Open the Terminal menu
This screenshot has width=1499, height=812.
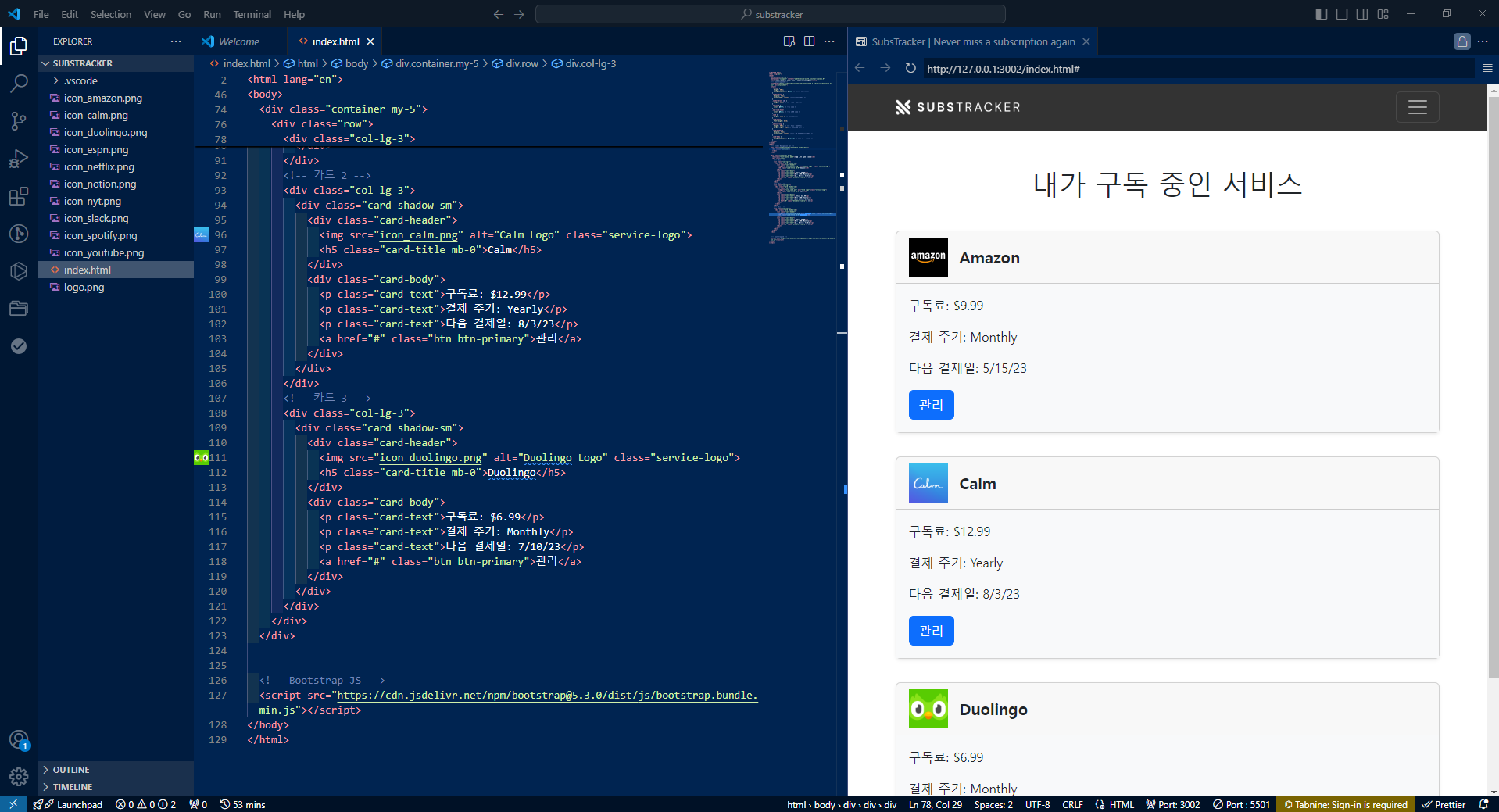pos(252,14)
